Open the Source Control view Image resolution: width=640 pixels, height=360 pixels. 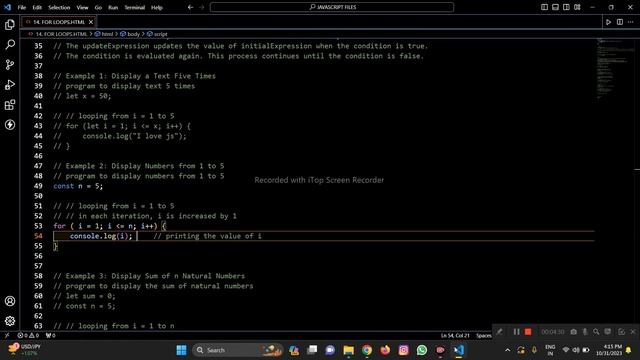(x=10, y=64)
